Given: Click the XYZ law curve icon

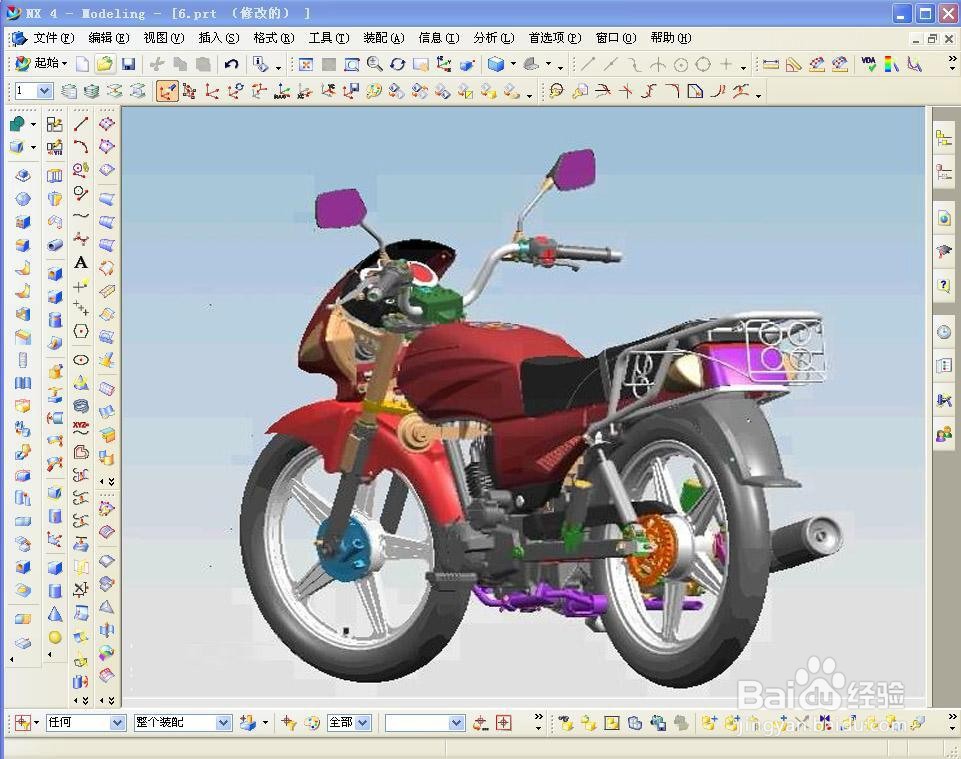Looking at the screenshot, I should click(81, 428).
